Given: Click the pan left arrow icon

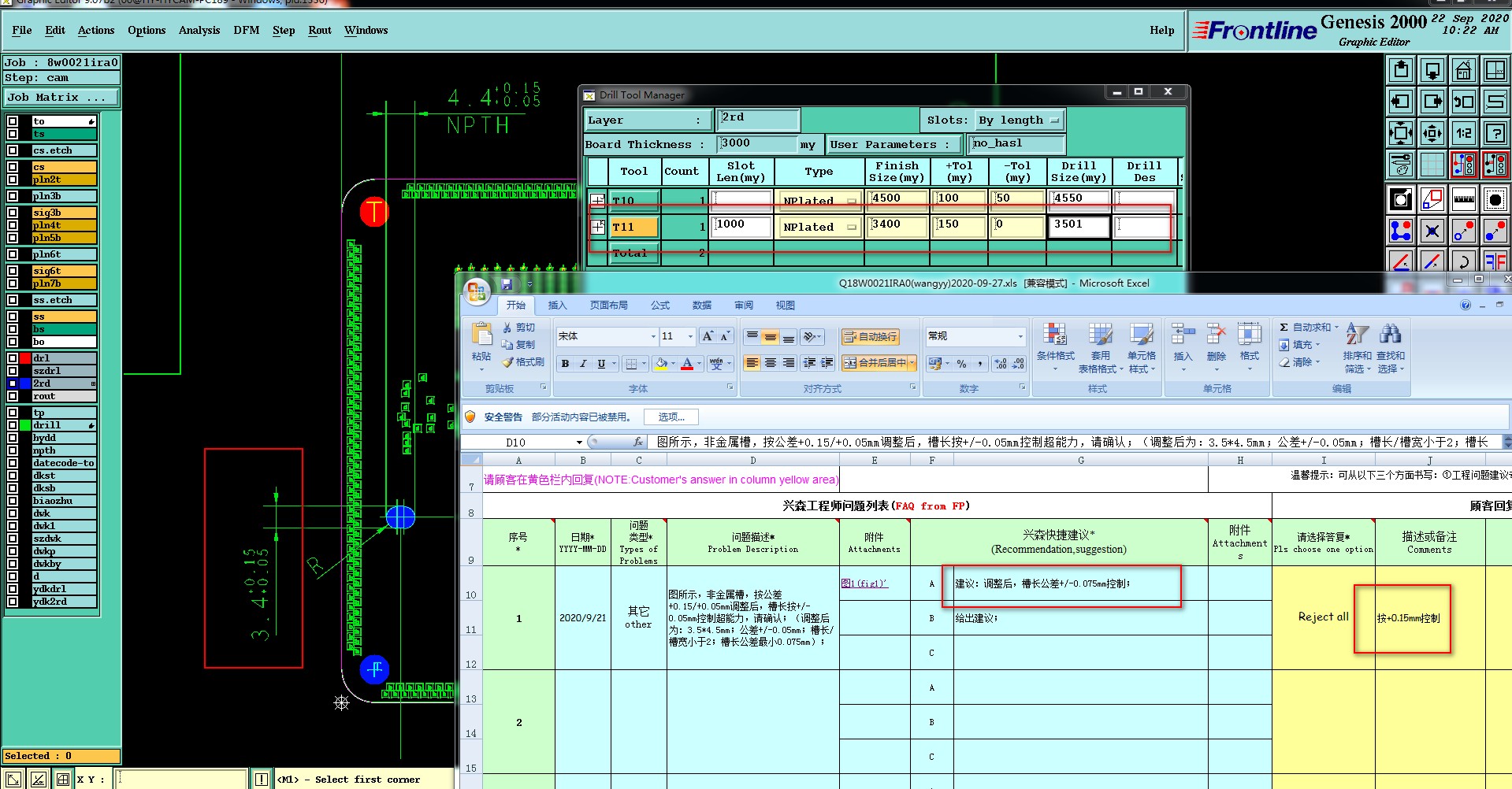Looking at the screenshot, I should click(1401, 102).
